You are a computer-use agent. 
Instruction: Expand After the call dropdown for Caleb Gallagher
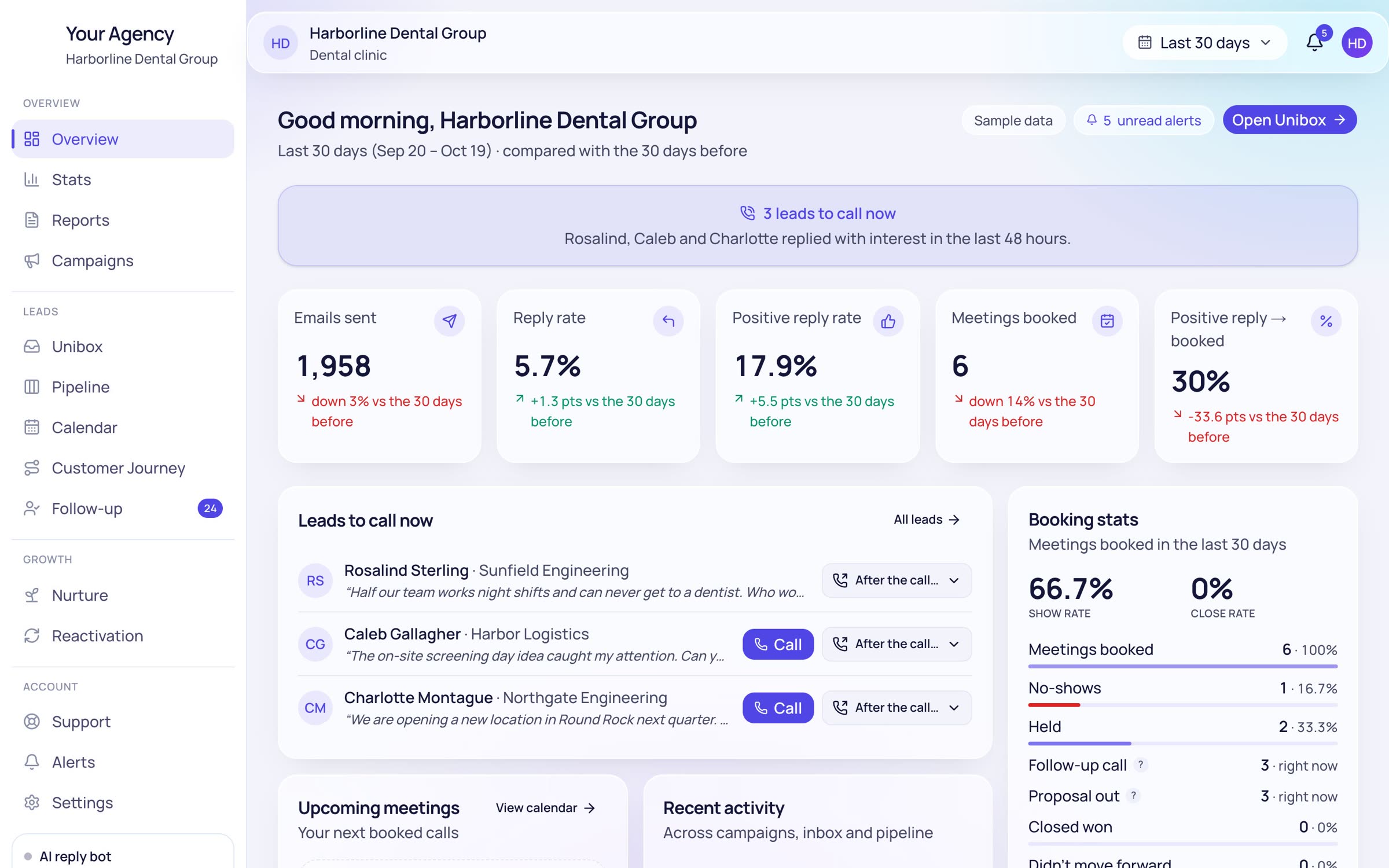pos(896,644)
